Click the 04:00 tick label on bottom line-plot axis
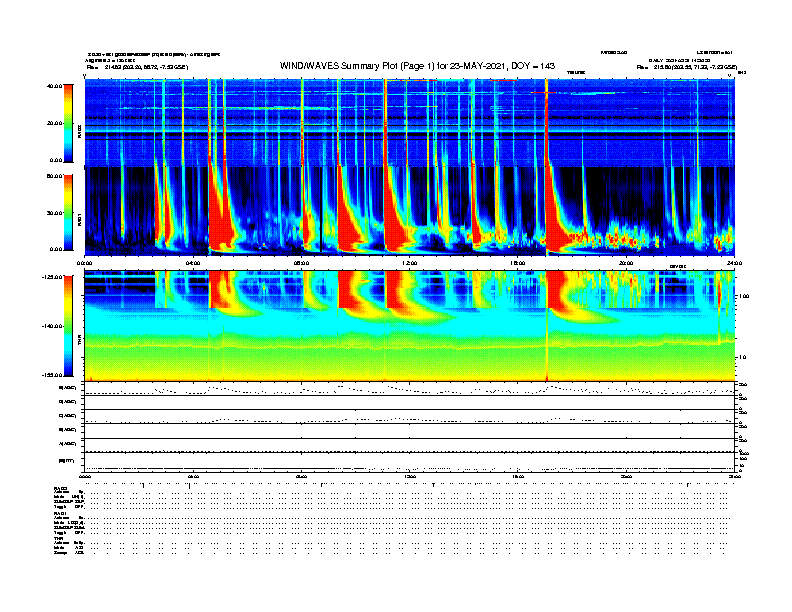This screenshot has width=792, height=612. pos(193,477)
